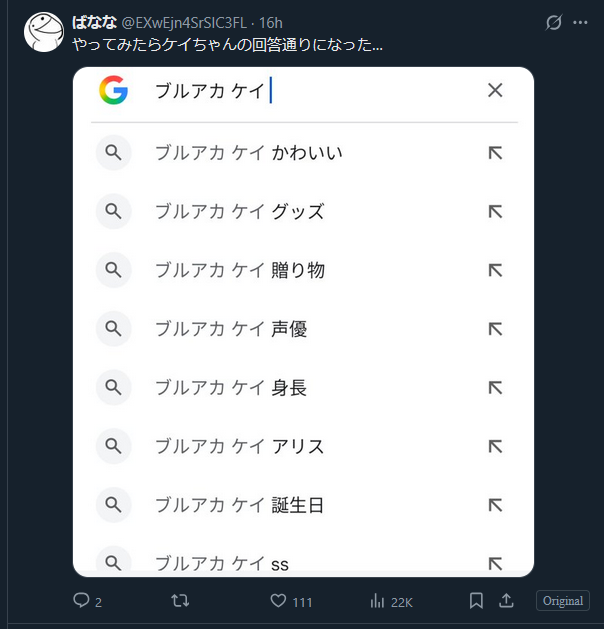Open the three-dot more options menu
Viewport: 604px width, 629px height.
[580, 22]
